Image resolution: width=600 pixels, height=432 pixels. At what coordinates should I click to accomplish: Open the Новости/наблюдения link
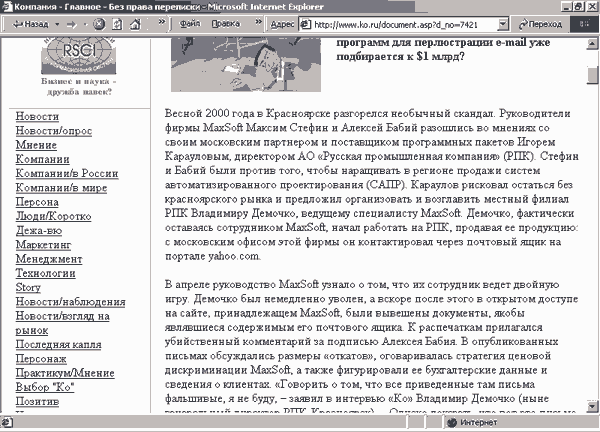coord(70,302)
